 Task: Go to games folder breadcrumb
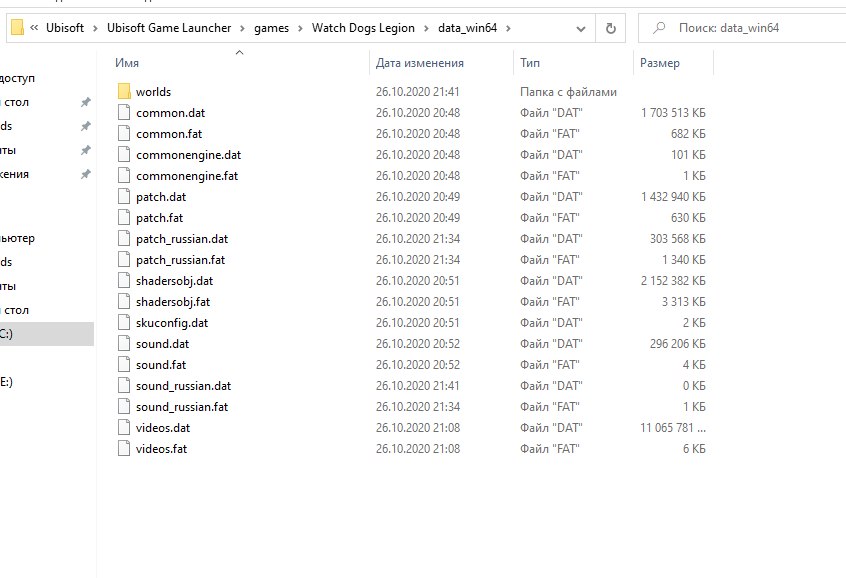(x=271, y=29)
